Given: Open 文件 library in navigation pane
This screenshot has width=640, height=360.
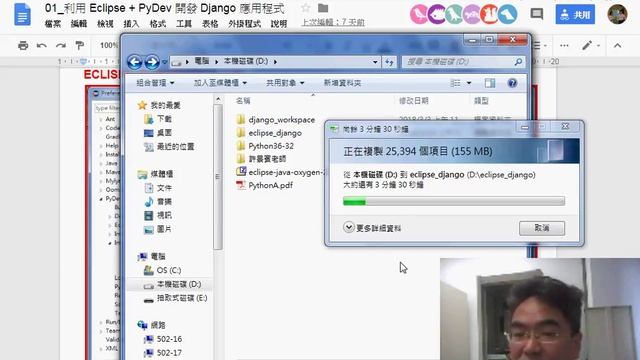Looking at the screenshot, I should point(158,188).
